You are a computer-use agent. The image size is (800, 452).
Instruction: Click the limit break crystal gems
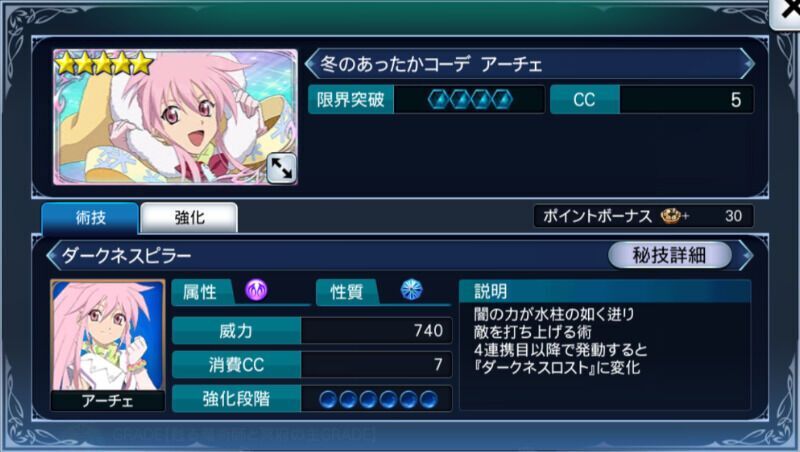470,99
